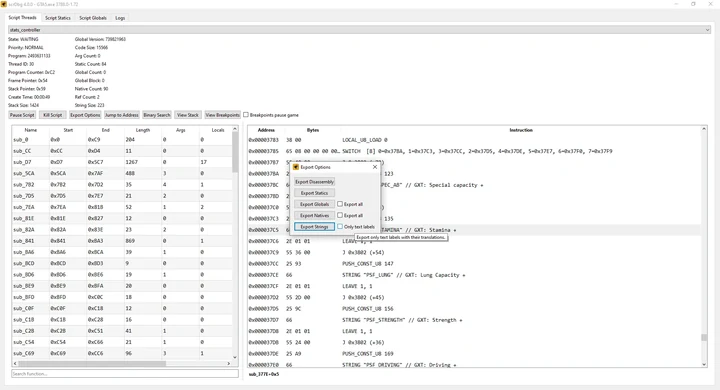Toggle the Breakpoints pause game checkbox
720x390 pixels.
click(x=246, y=115)
